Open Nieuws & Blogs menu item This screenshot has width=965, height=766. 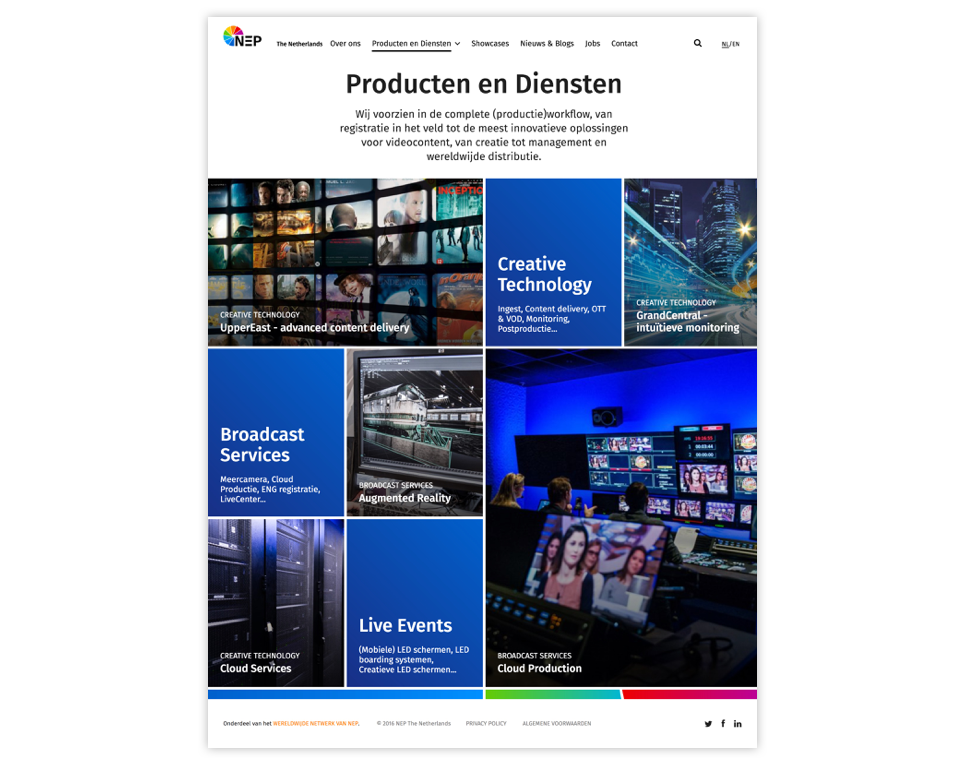tap(547, 44)
